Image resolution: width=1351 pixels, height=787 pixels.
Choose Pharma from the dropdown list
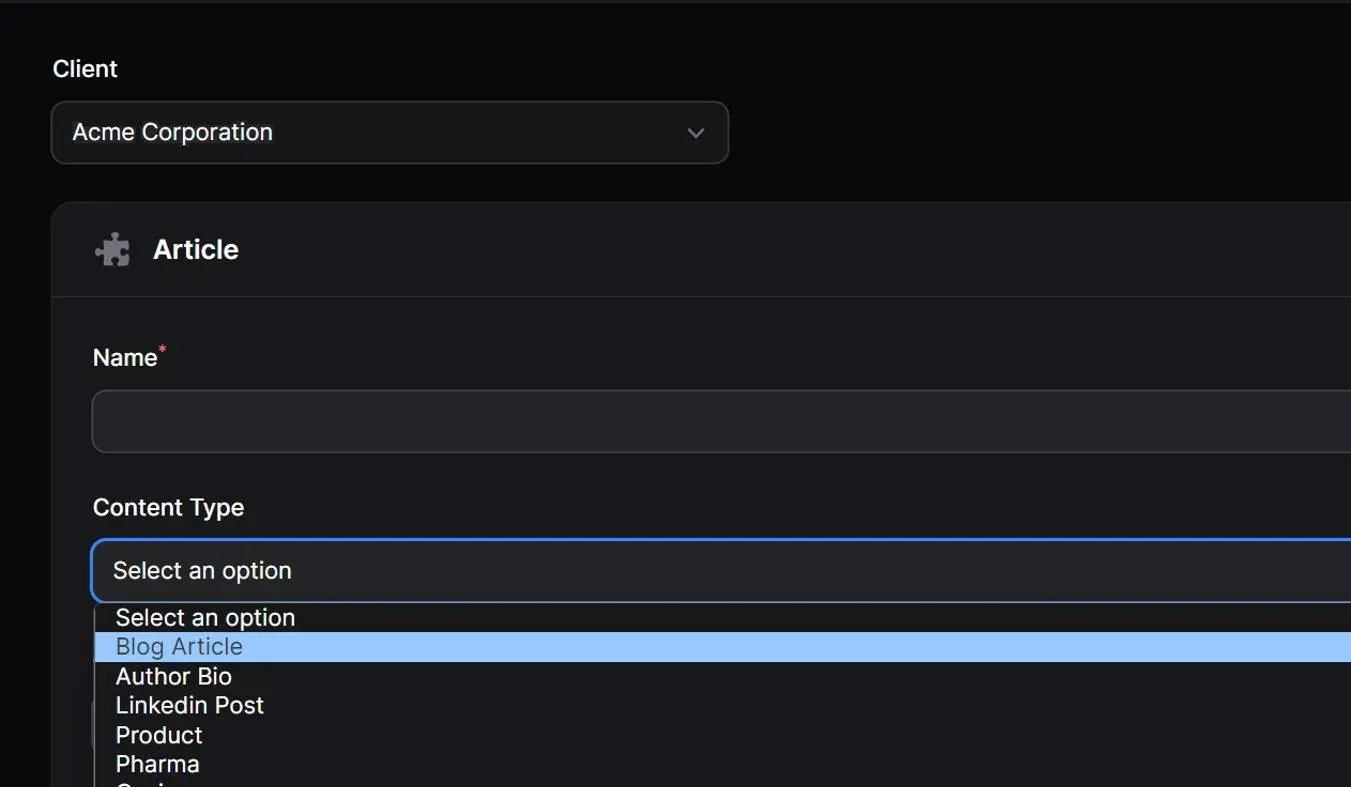(158, 764)
